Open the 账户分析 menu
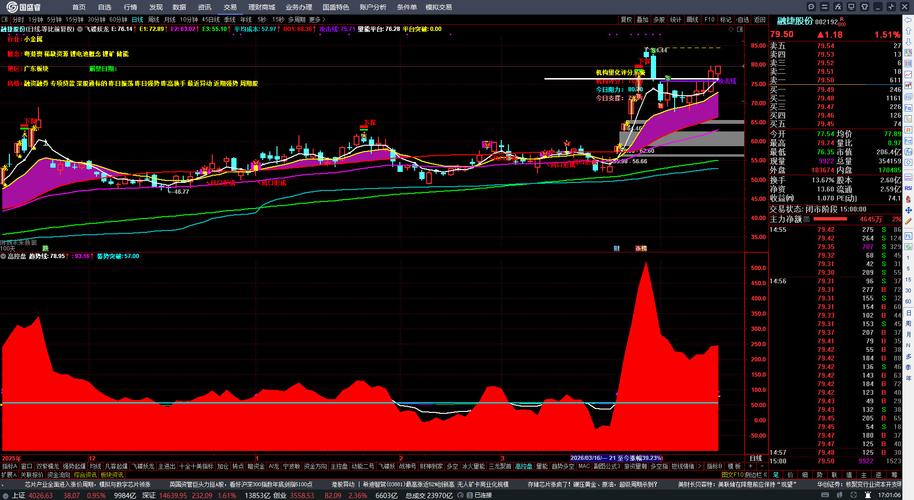914x500 pixels. click(373, 7)
